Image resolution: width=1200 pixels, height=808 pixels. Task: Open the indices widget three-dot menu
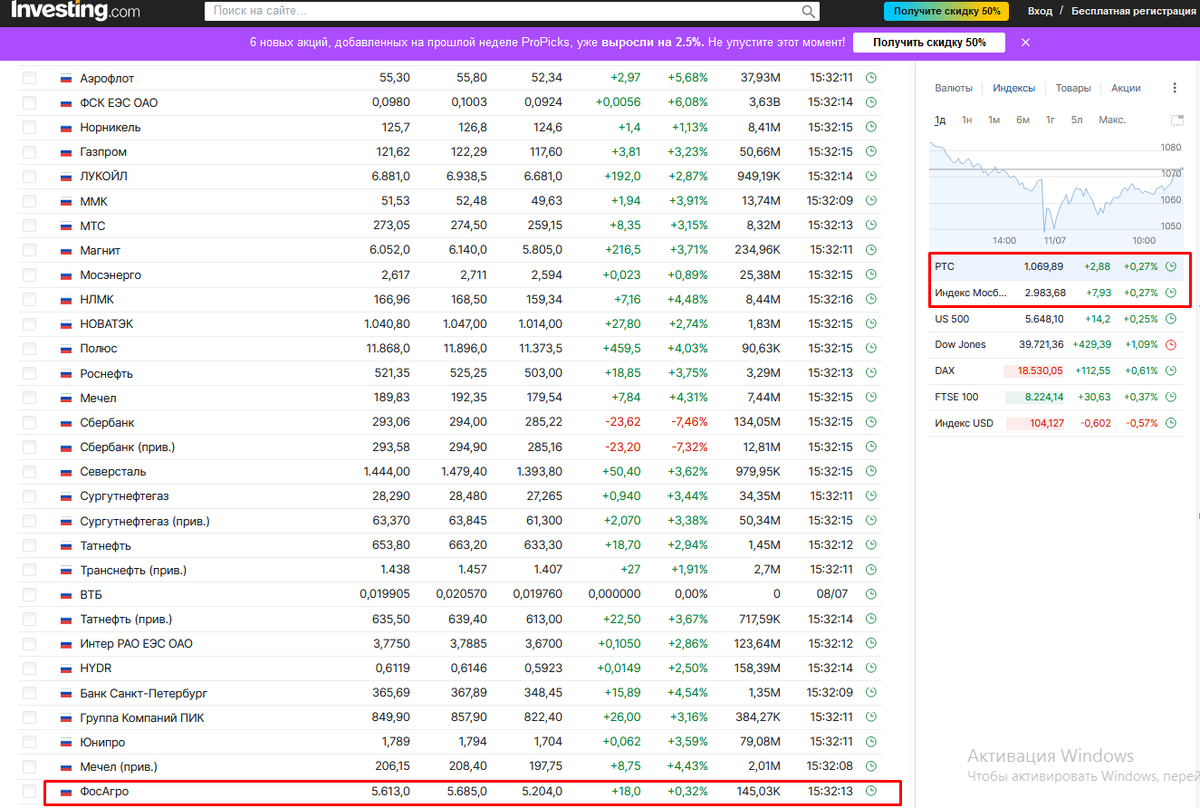(x=1174, y=88)
